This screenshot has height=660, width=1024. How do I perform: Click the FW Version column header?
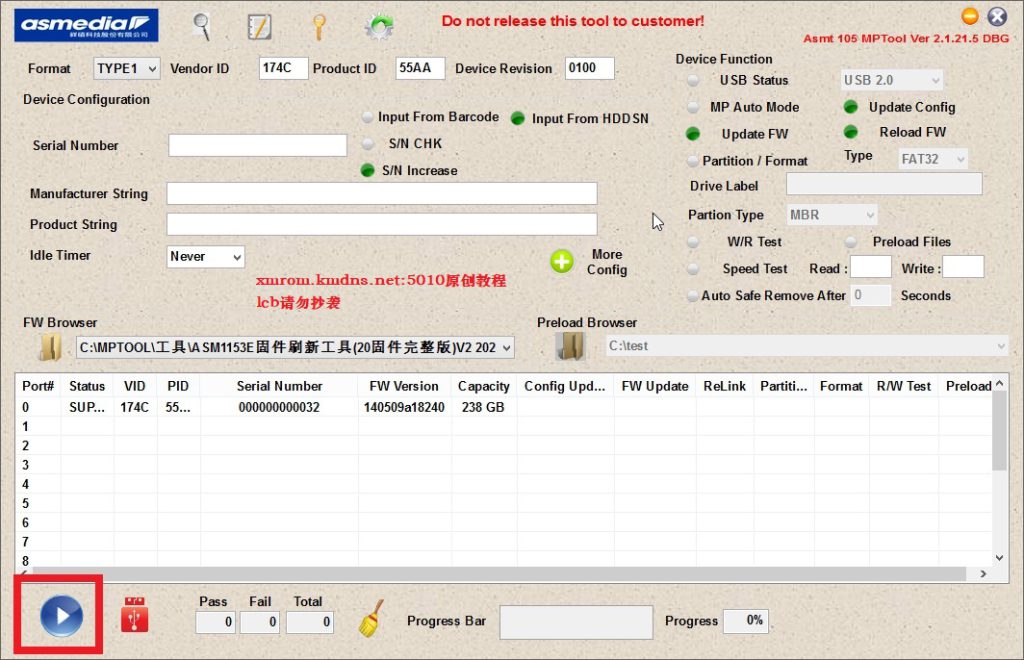403,386
